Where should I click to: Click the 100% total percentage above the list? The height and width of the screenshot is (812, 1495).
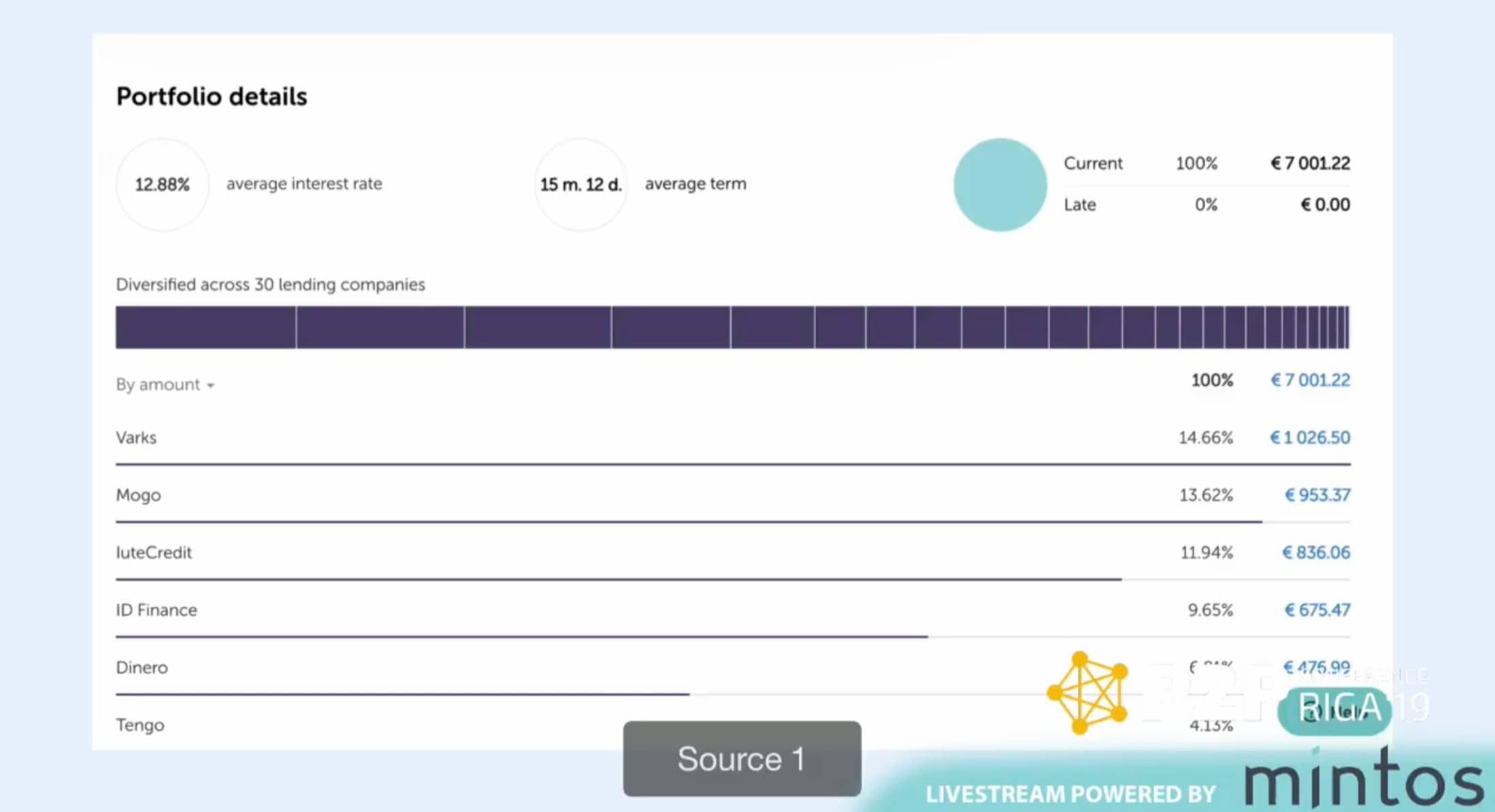[x=1212, y=380]
